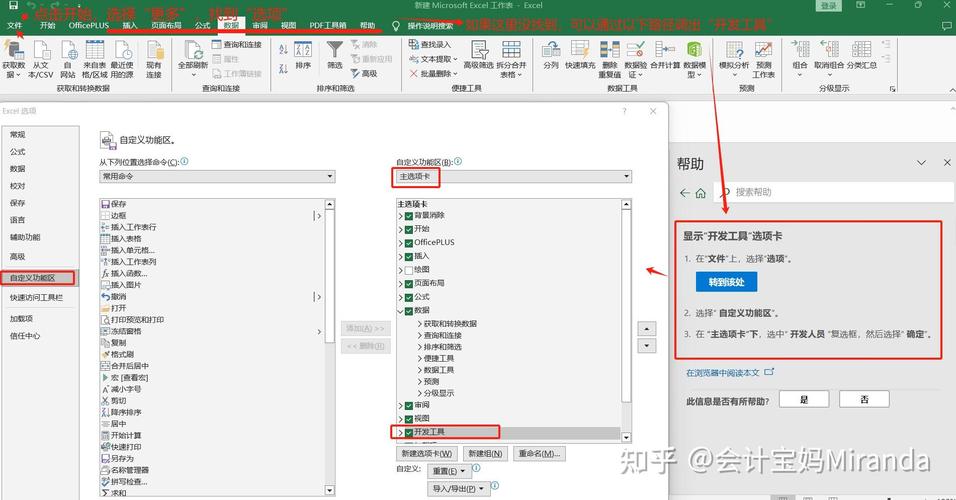956x500 pixels.
Task: Uncheck the 页面布局 tab checkbox
Action: tap(409, 284)
